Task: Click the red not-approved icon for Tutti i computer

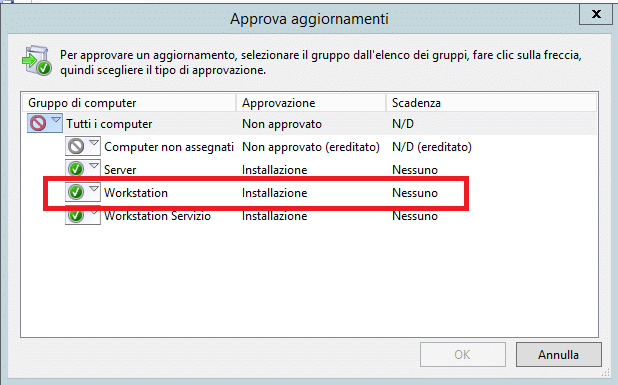Action: pyautogui.click(x=38, y=124)
